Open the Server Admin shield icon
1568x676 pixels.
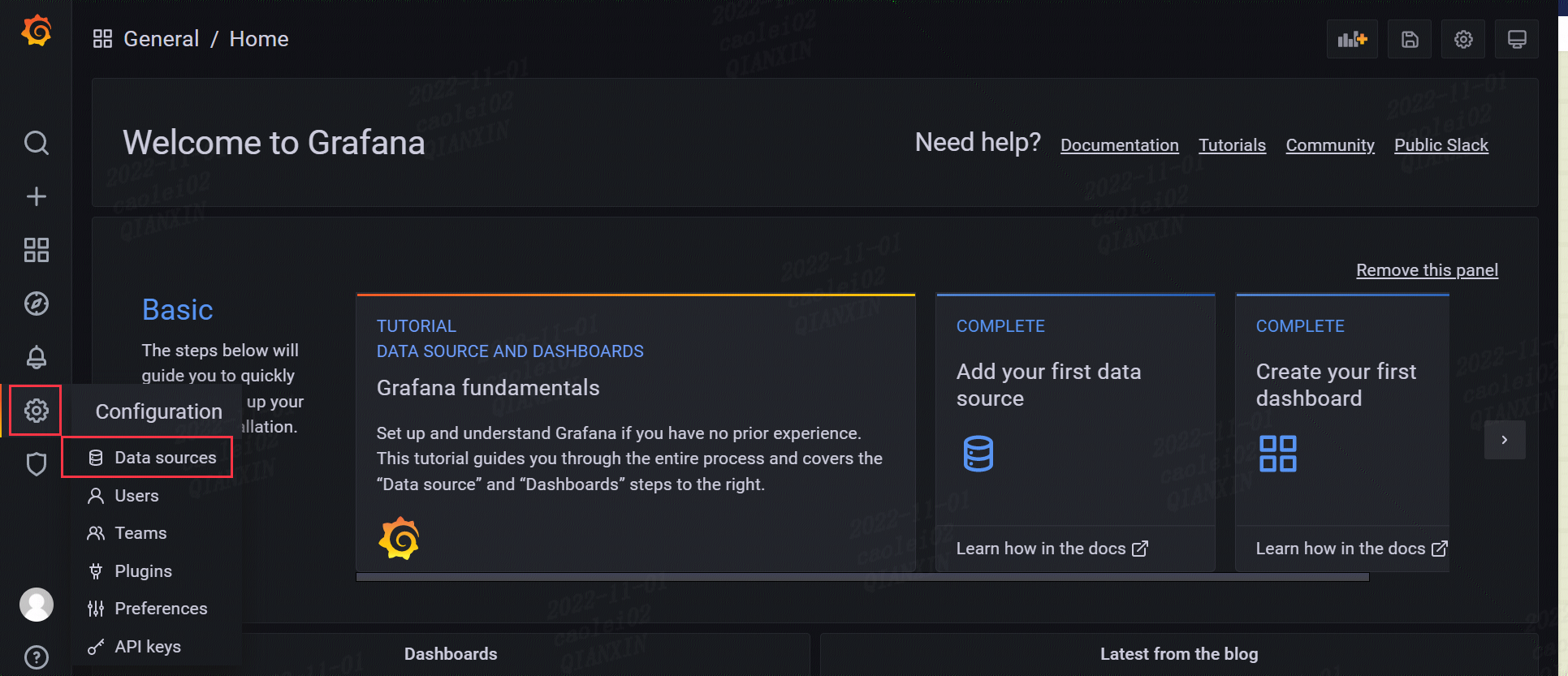(x=37, y=464)
